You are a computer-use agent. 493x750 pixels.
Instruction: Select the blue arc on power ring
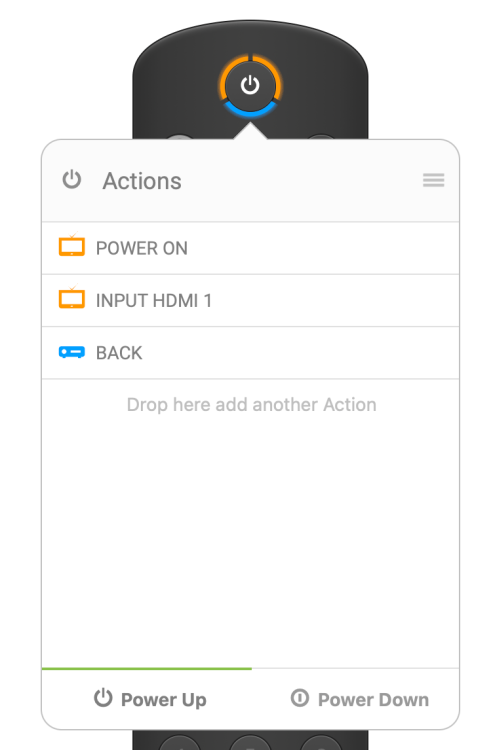point(250,111)
